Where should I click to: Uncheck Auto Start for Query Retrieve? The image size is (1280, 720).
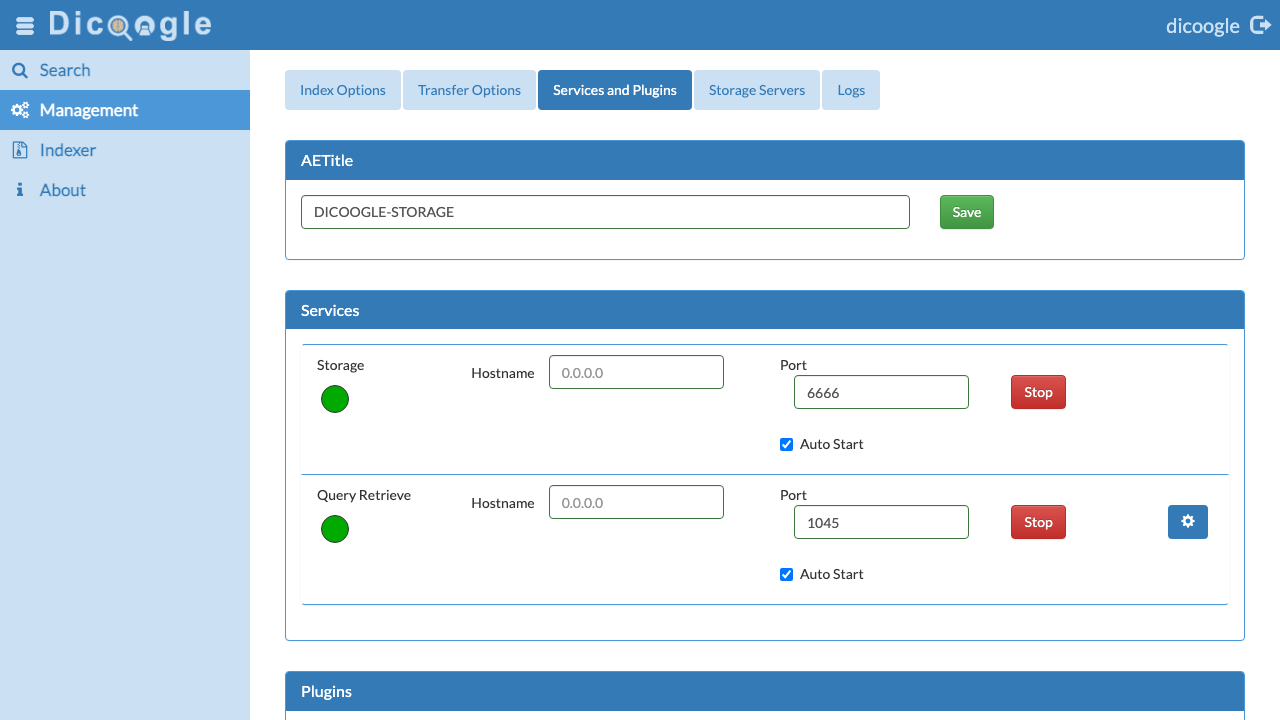[786, 574]
